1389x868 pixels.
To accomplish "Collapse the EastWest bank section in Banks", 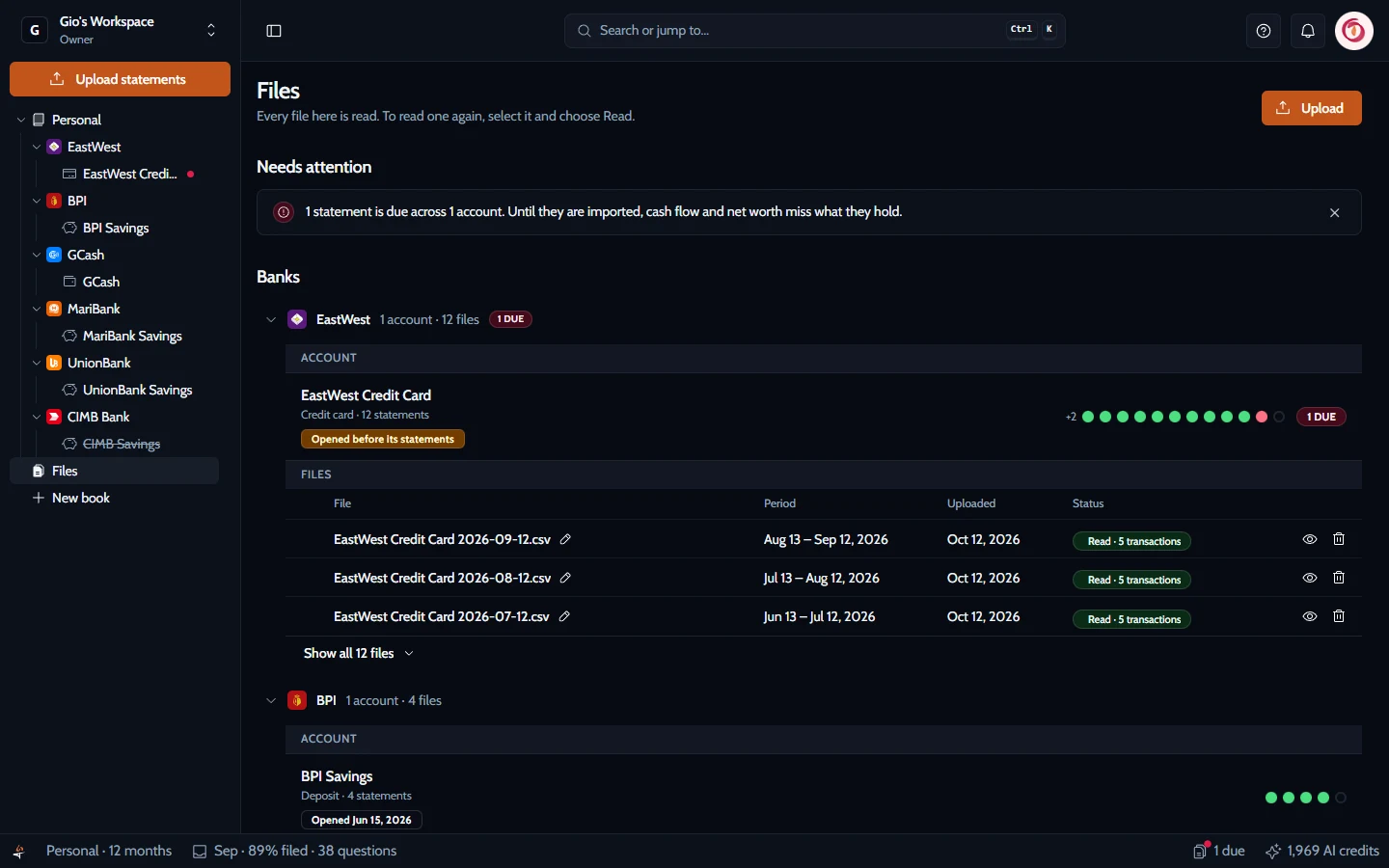I will coord(271,319).
